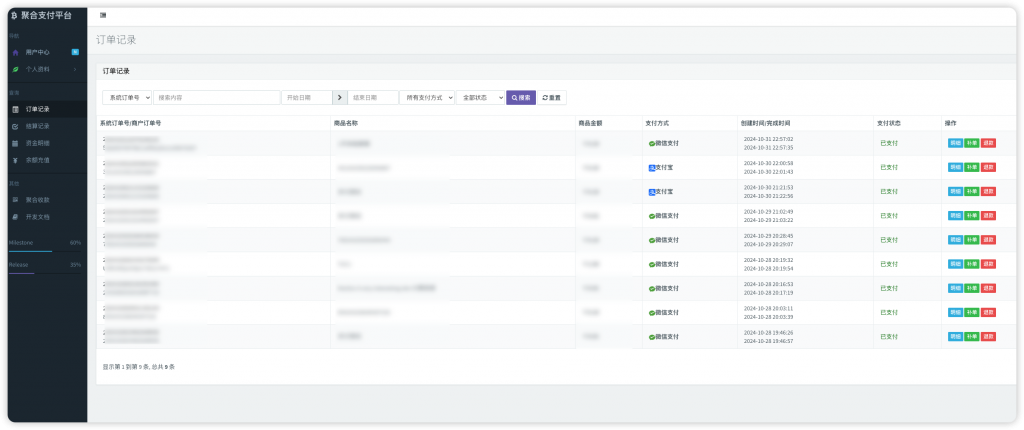Image resolution: width=1024 pixels, height=430 pixels.
Task: Toggle the sidebar menu icon in the top bar
Action: [103, 15]
